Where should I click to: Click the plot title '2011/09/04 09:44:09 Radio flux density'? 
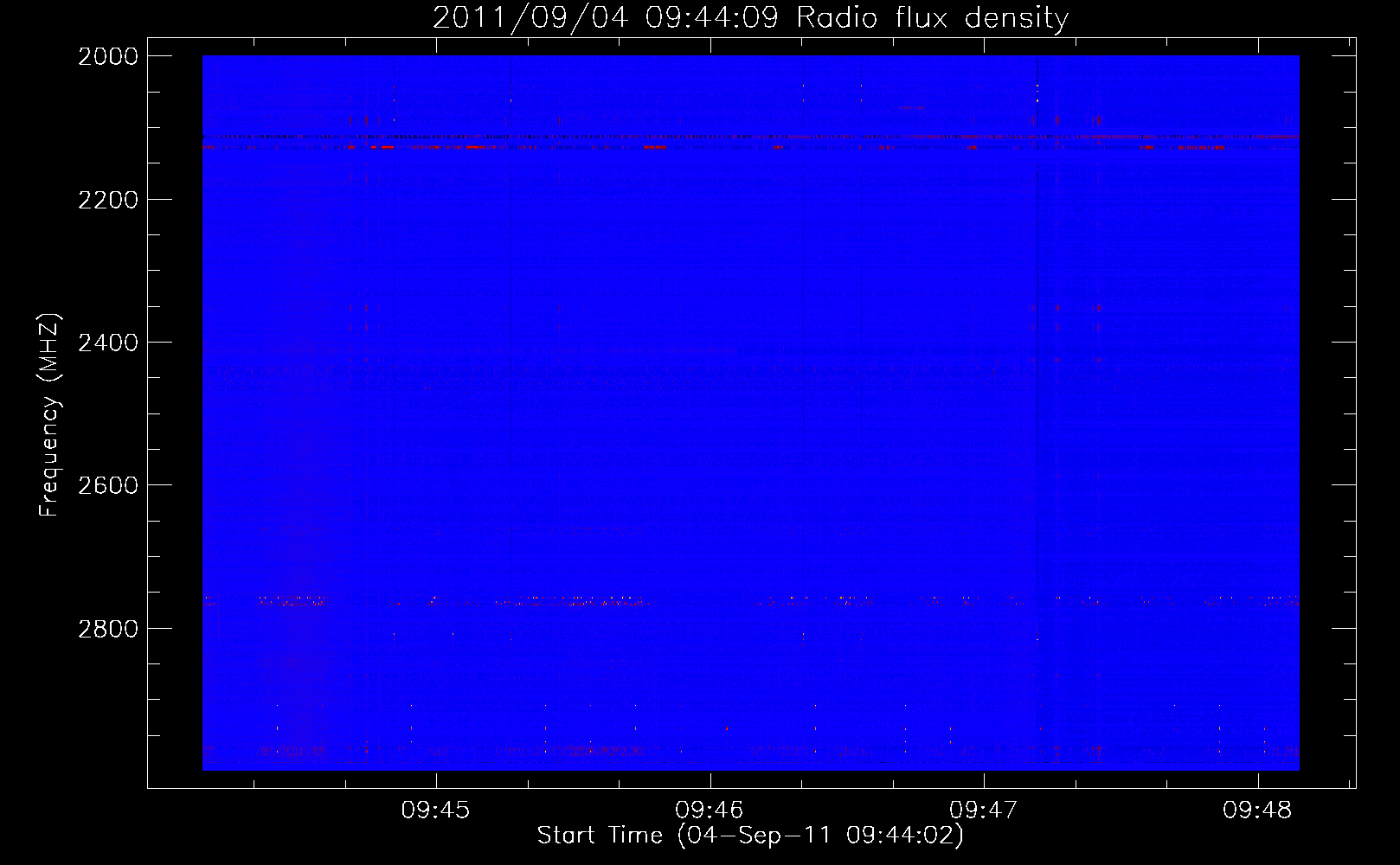(750, 18)
